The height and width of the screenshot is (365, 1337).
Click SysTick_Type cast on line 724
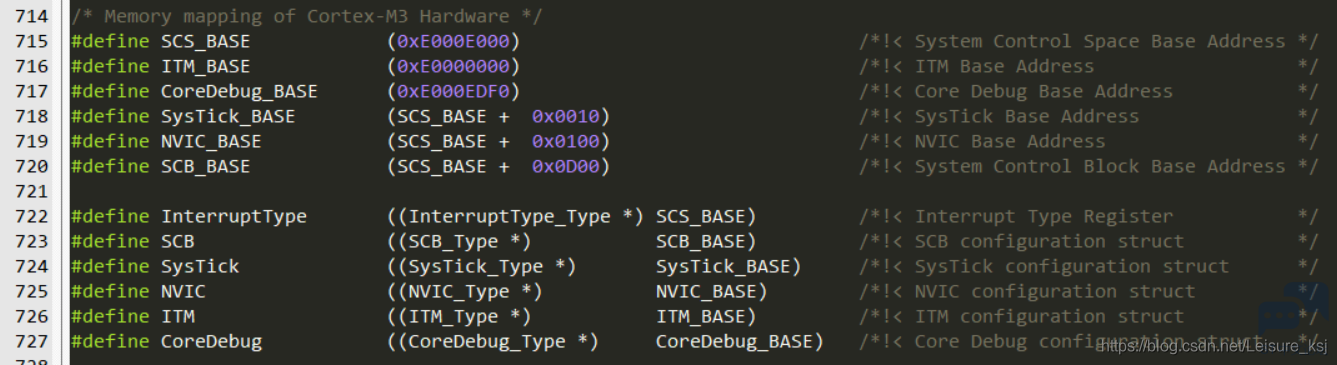tap(487, 266)
